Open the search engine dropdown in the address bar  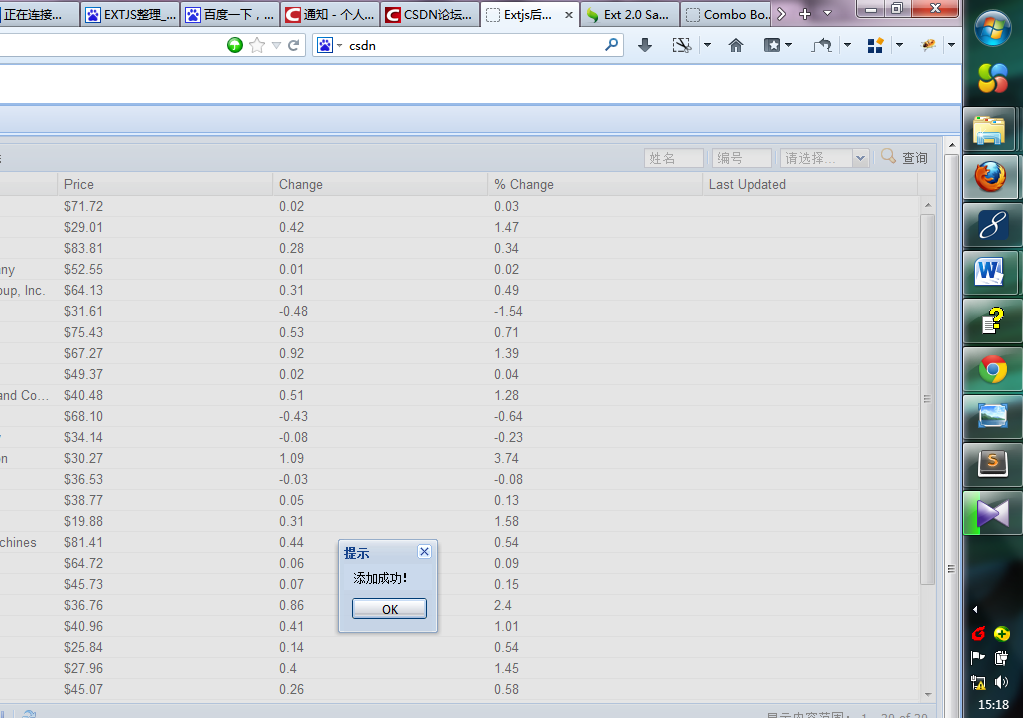(x=337, y=45)
